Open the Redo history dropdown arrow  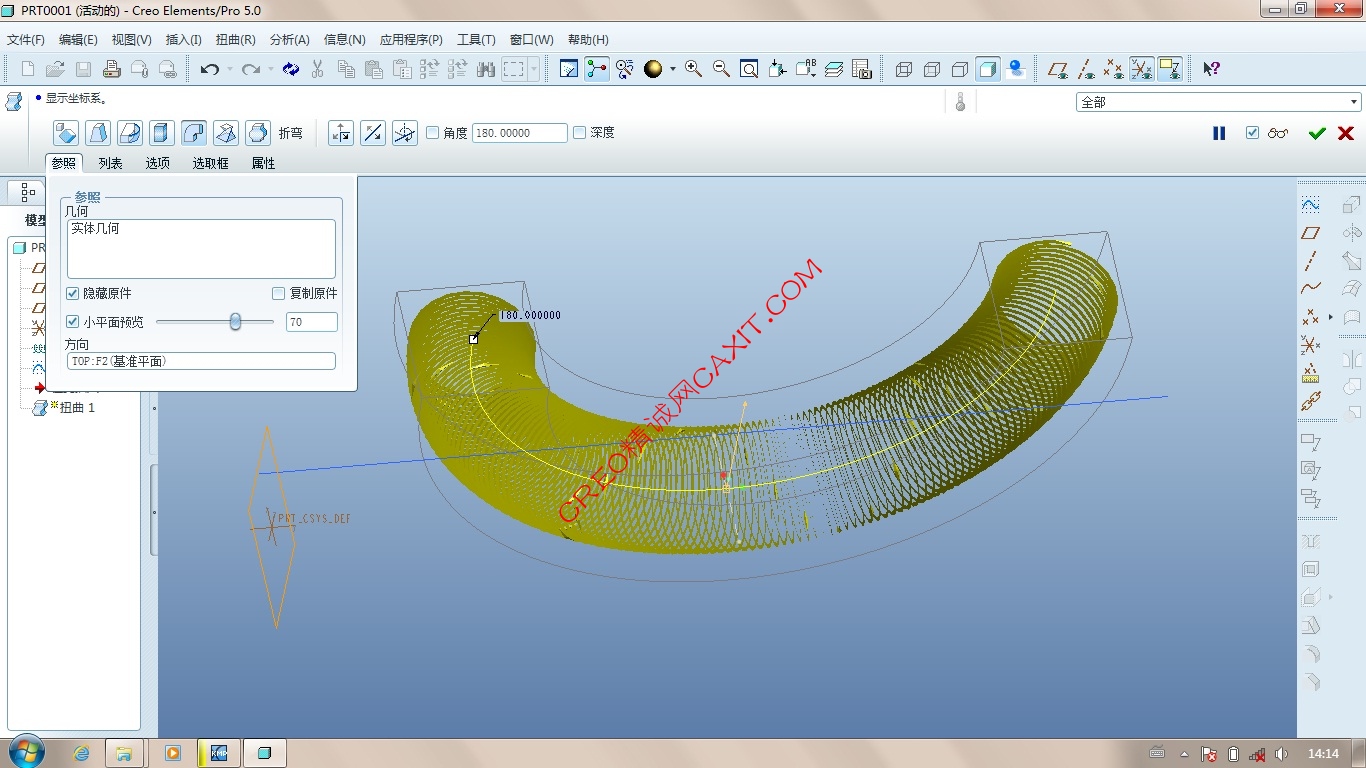point(269,69)
